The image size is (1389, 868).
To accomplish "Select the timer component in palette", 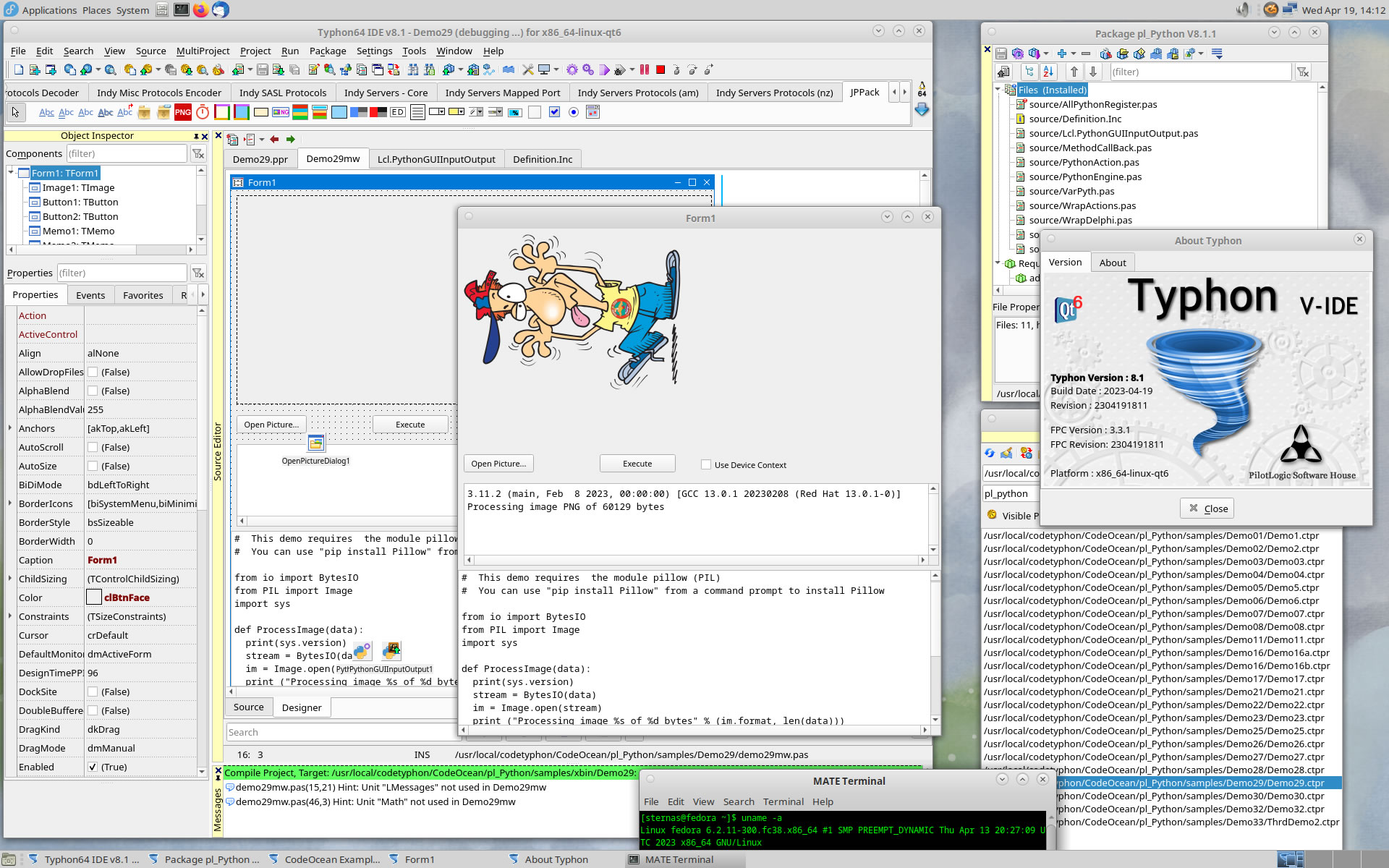I will [203, 112].
